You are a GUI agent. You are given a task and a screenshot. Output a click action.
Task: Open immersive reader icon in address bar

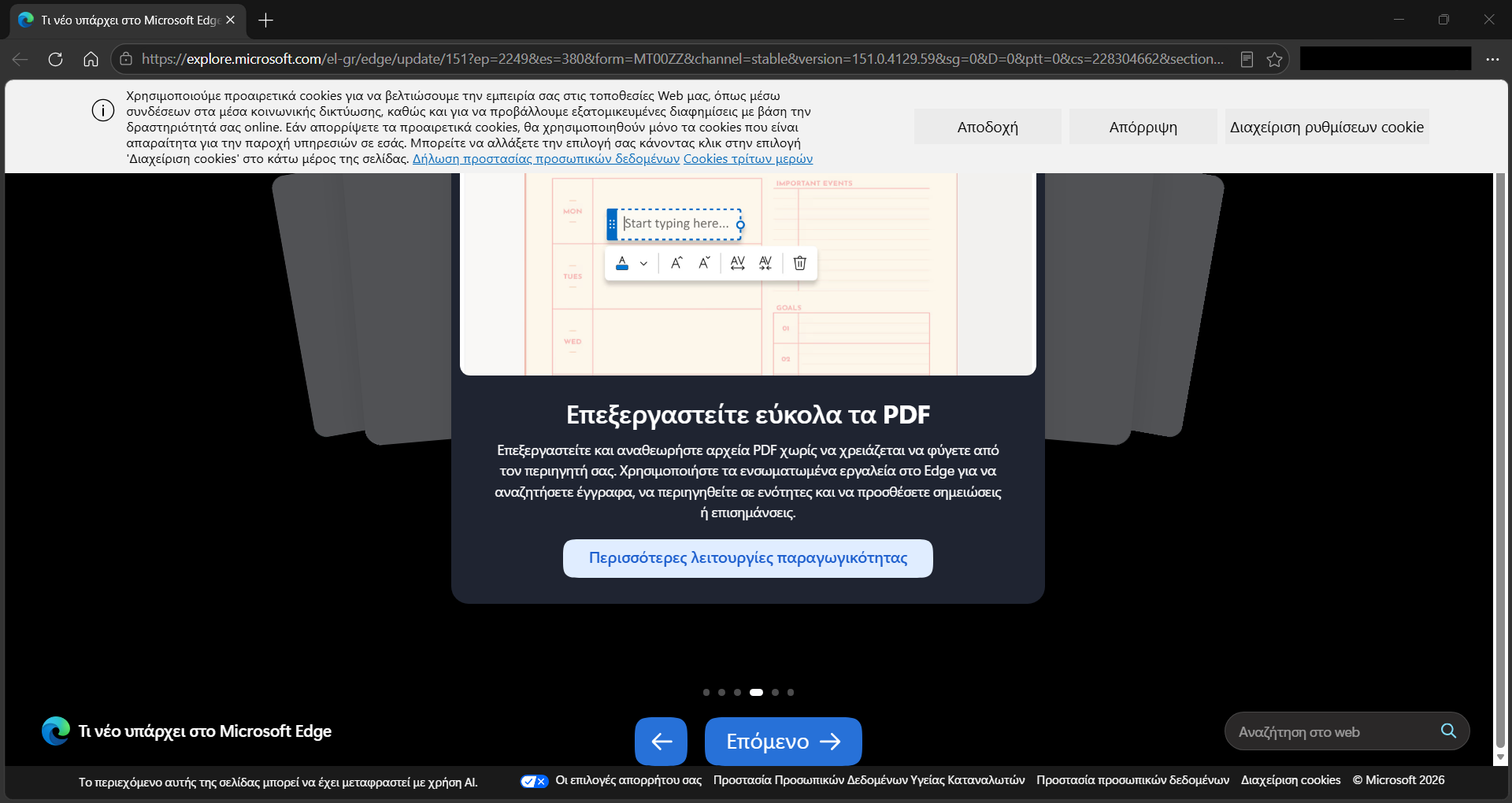click(1247, 59)
